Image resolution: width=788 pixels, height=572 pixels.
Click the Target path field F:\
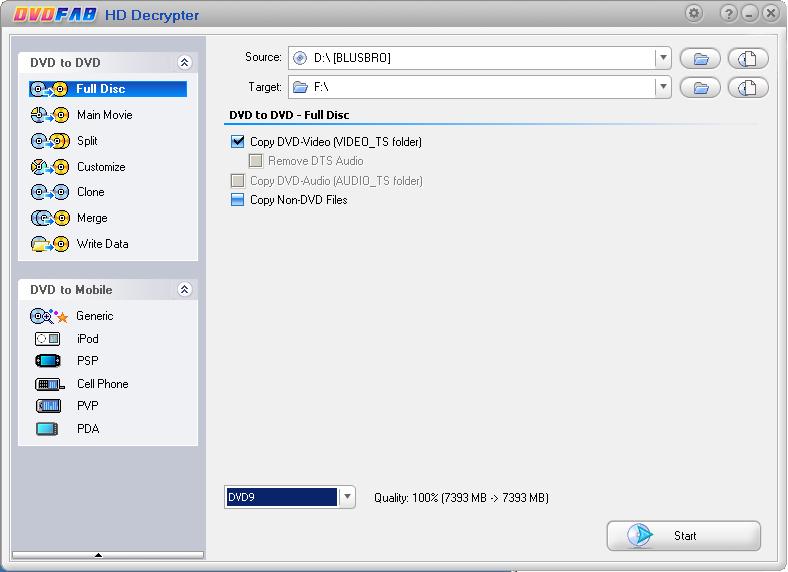[x=479, y=87]
